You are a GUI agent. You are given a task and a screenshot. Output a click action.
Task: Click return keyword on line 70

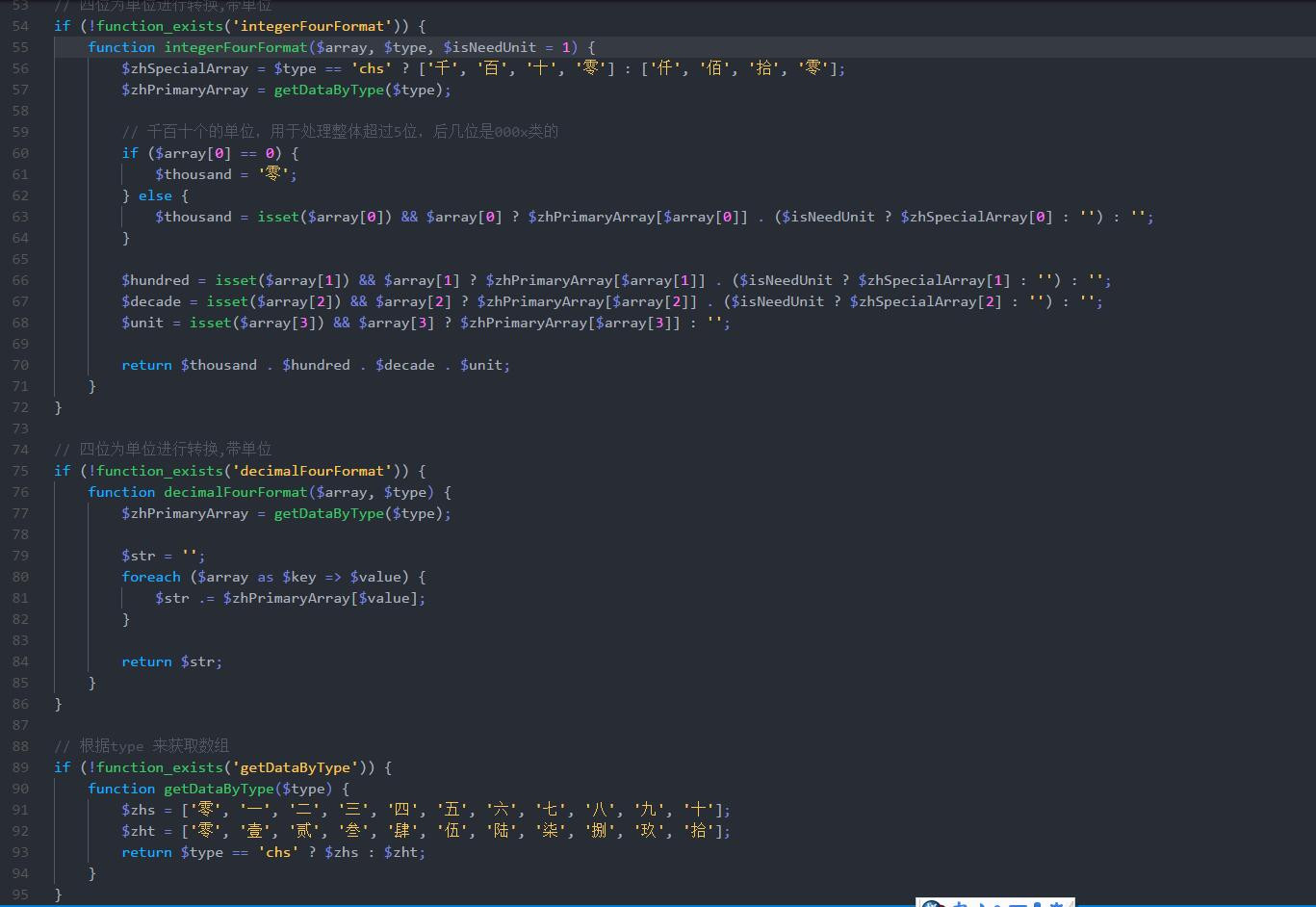[146, 365]
